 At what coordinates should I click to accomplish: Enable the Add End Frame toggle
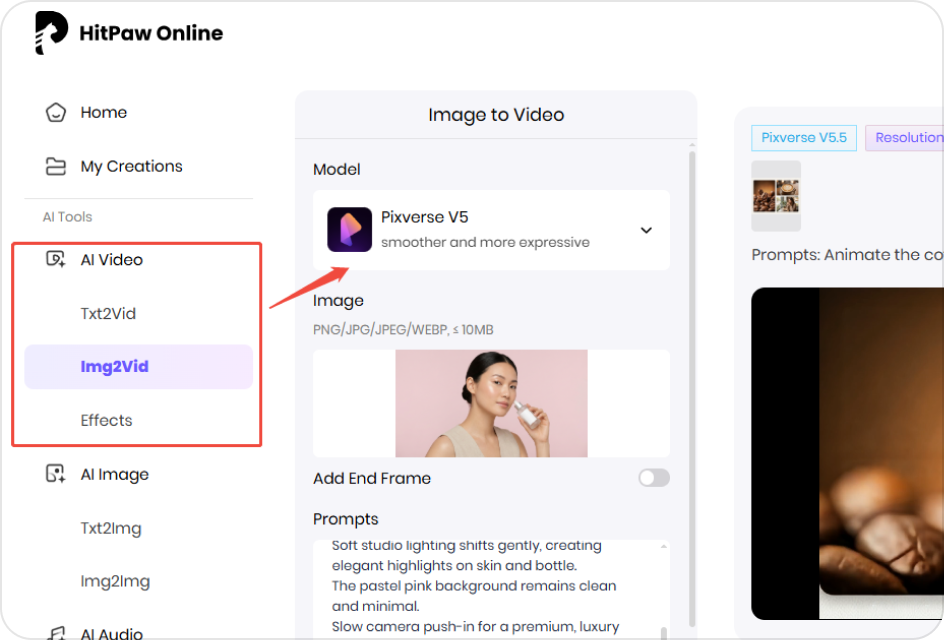tap(653, 478)
